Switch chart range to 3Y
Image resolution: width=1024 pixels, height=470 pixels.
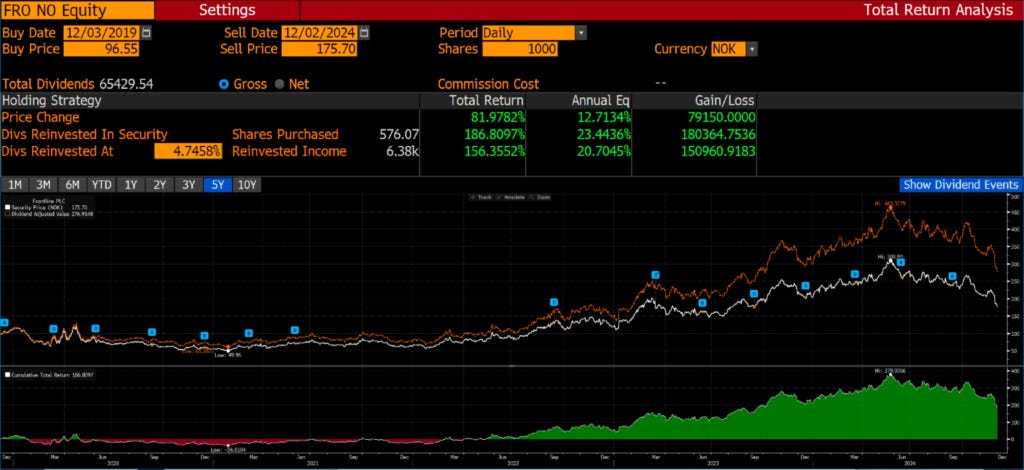[x=189, y=185]
